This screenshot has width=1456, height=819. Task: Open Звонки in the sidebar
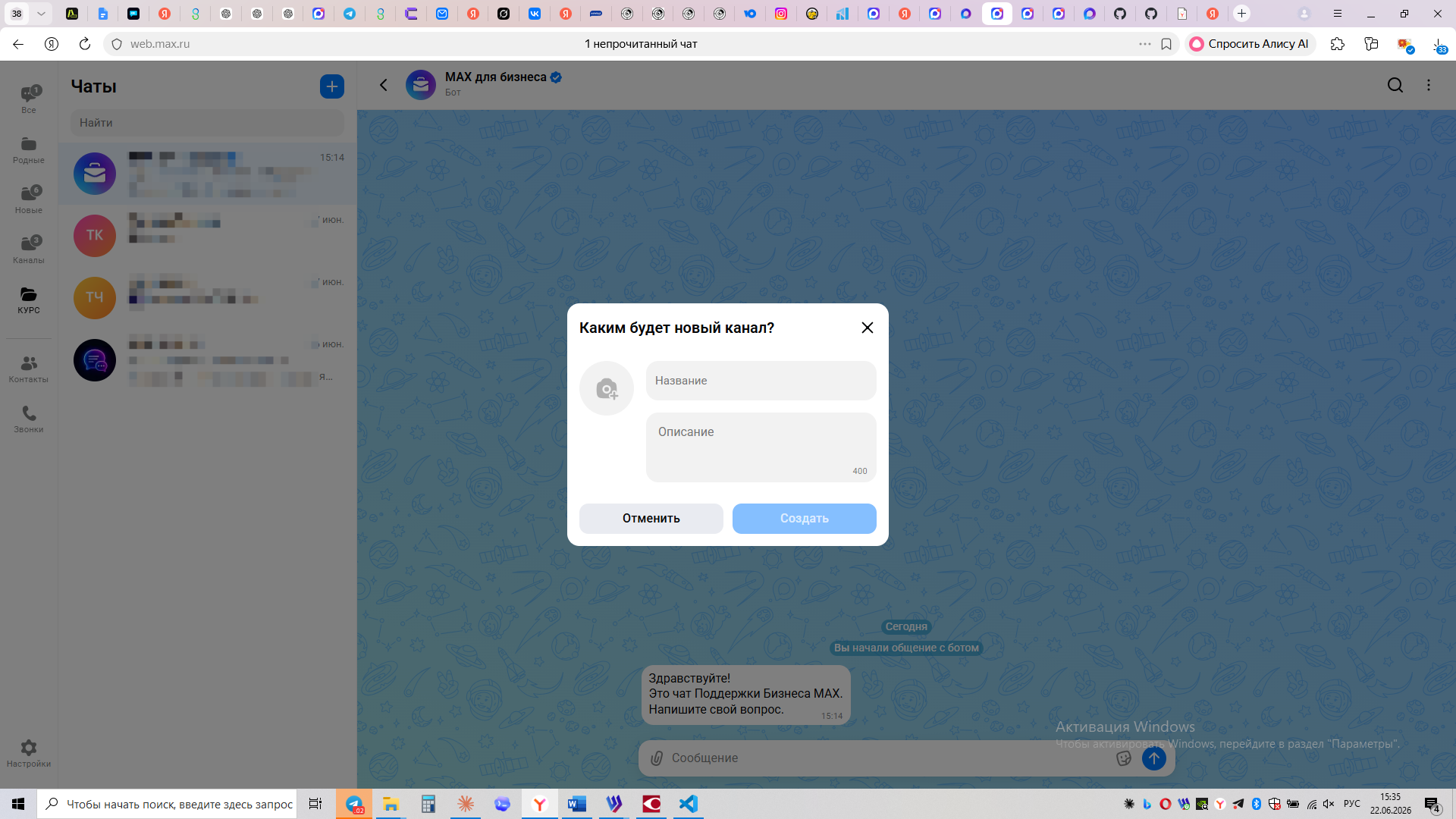click(29, 419)
